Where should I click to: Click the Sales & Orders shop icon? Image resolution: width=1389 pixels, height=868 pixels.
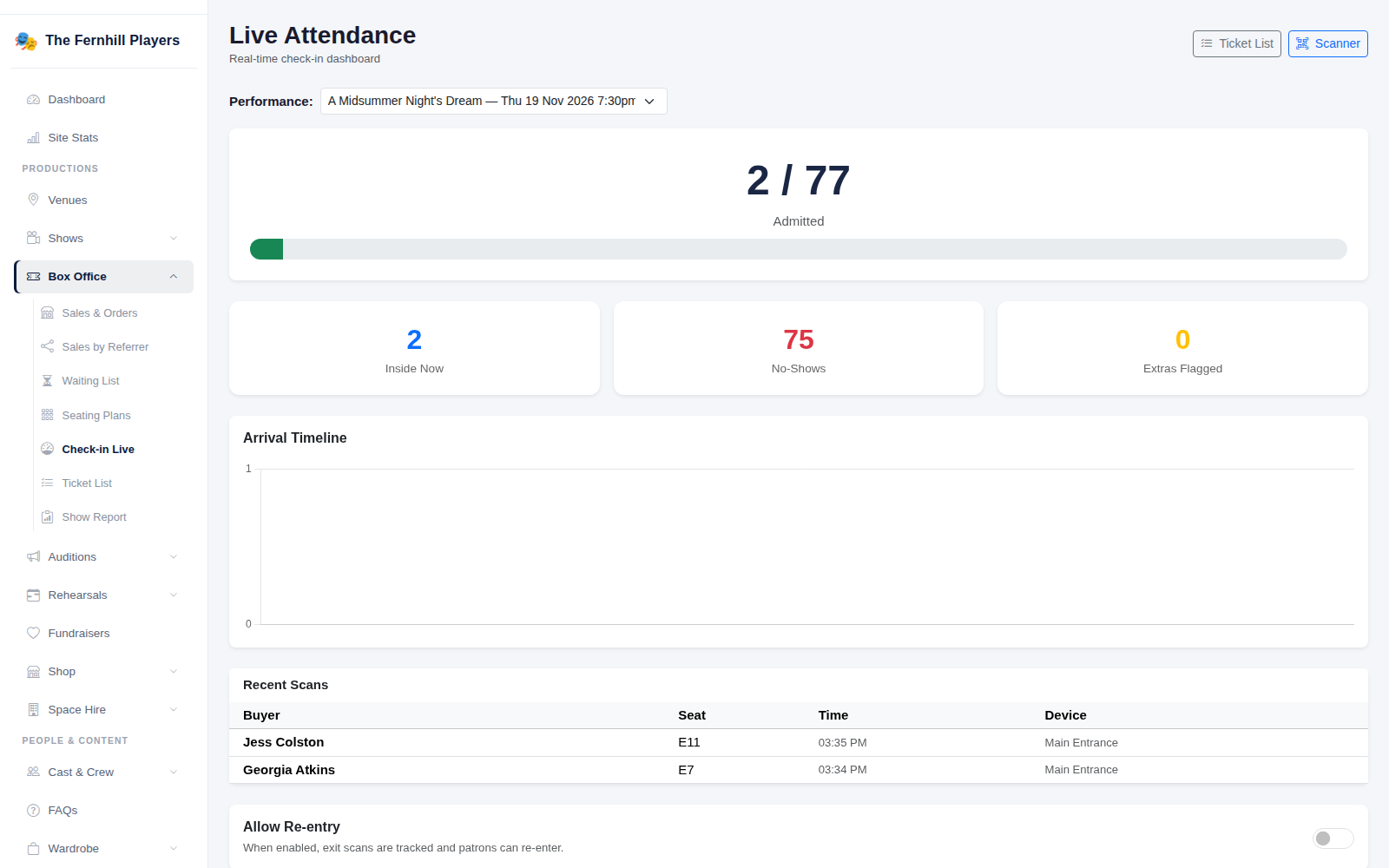pos(47,313)
